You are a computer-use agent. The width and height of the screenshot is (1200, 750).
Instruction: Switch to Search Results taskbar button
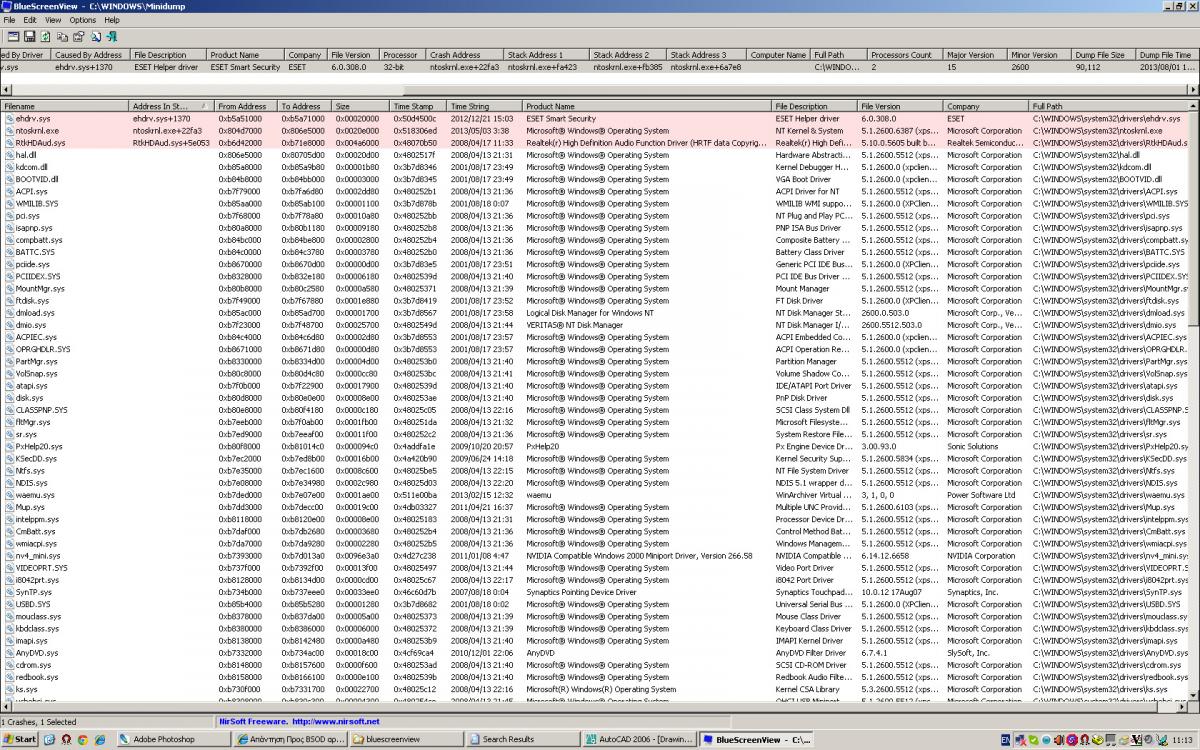click(x=523, y=739)
